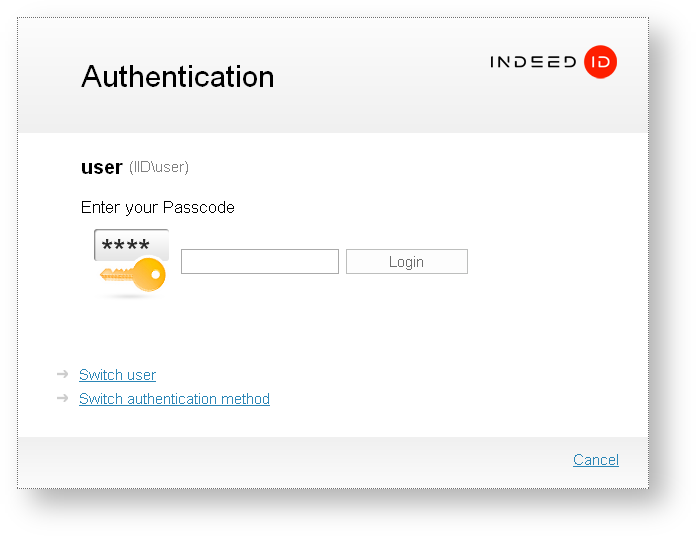Cancel the authentication dialog

(595, 460)
